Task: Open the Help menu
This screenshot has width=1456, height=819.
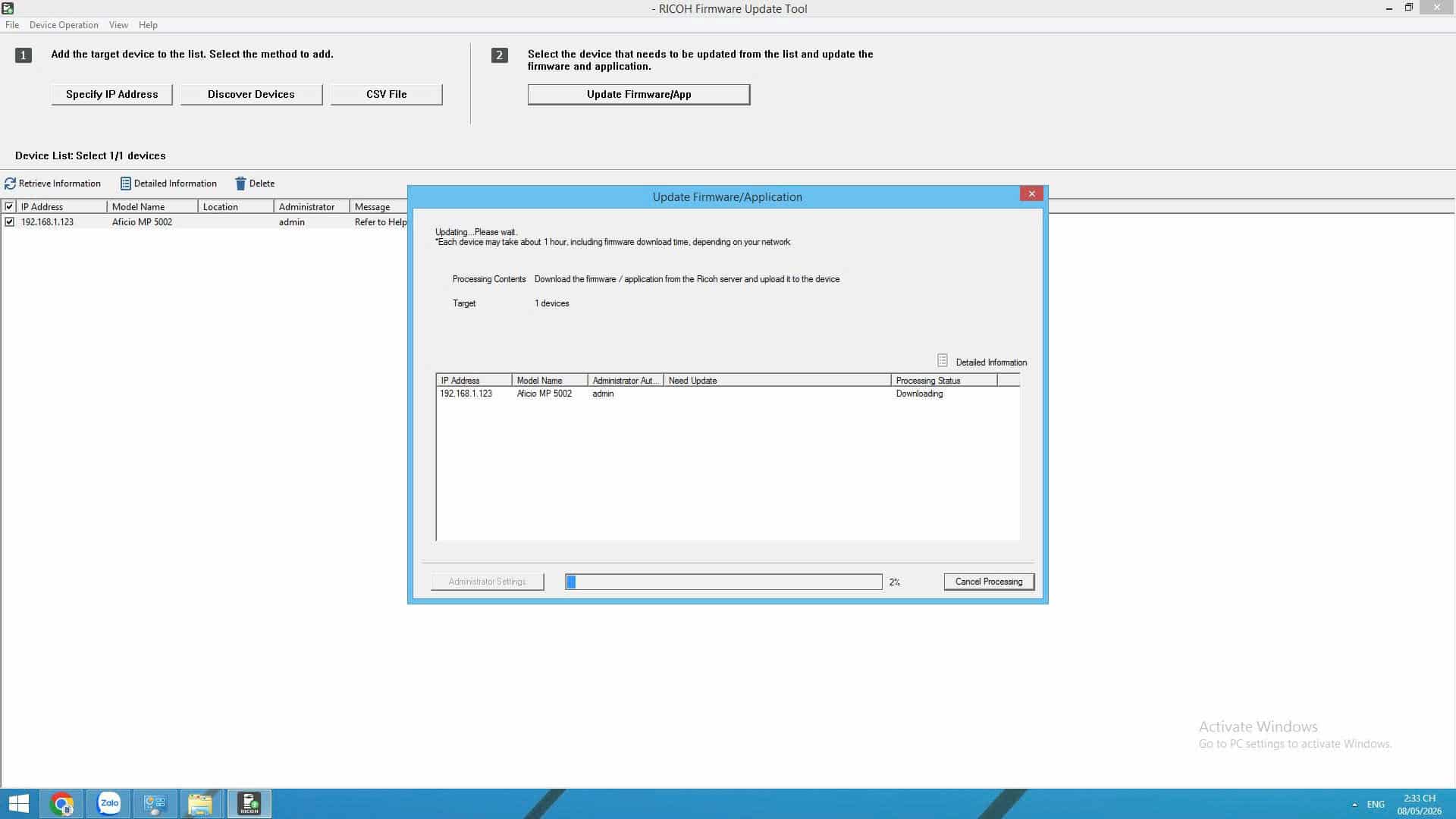Action: [148, 25]
